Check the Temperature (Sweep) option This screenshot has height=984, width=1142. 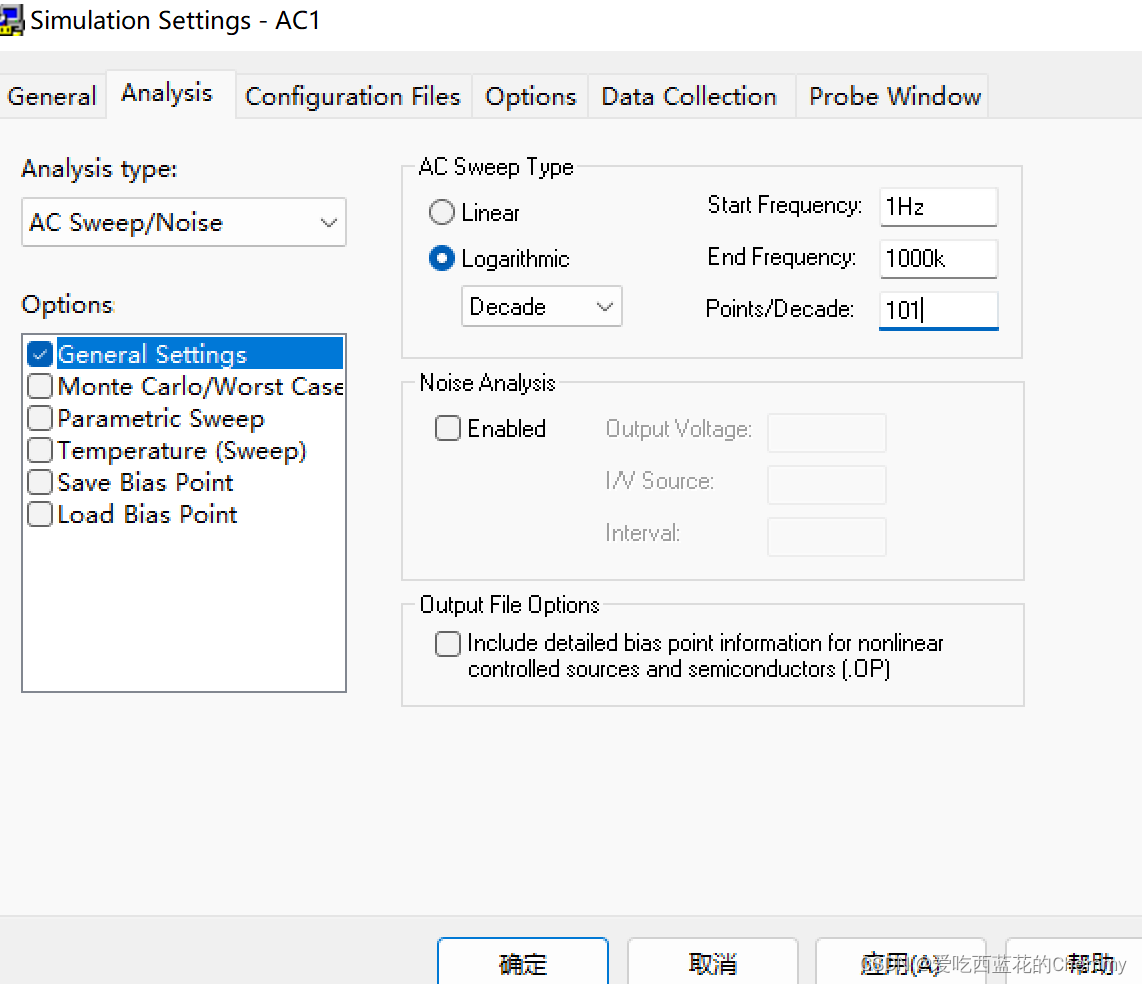pyautogui.click(x=40, y=451)
